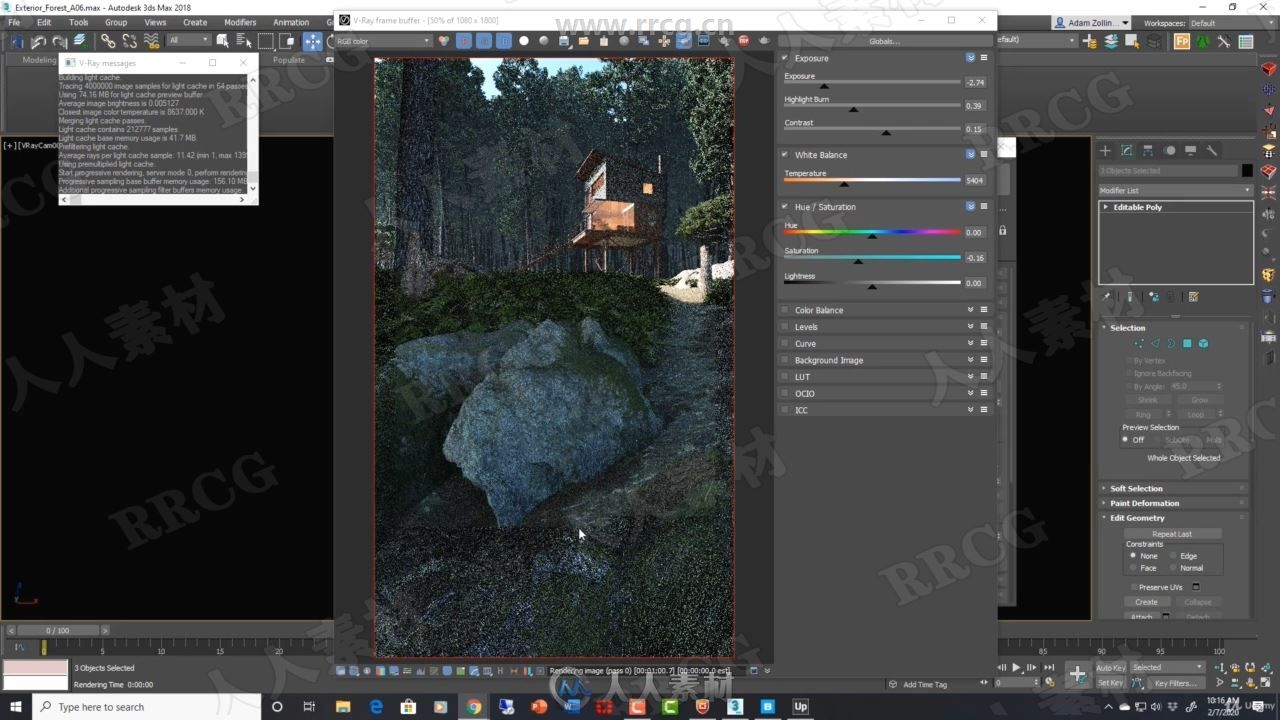Click Bind to Space Warp icon
The width and height of the screenshot is (1280, 720).
151,41
